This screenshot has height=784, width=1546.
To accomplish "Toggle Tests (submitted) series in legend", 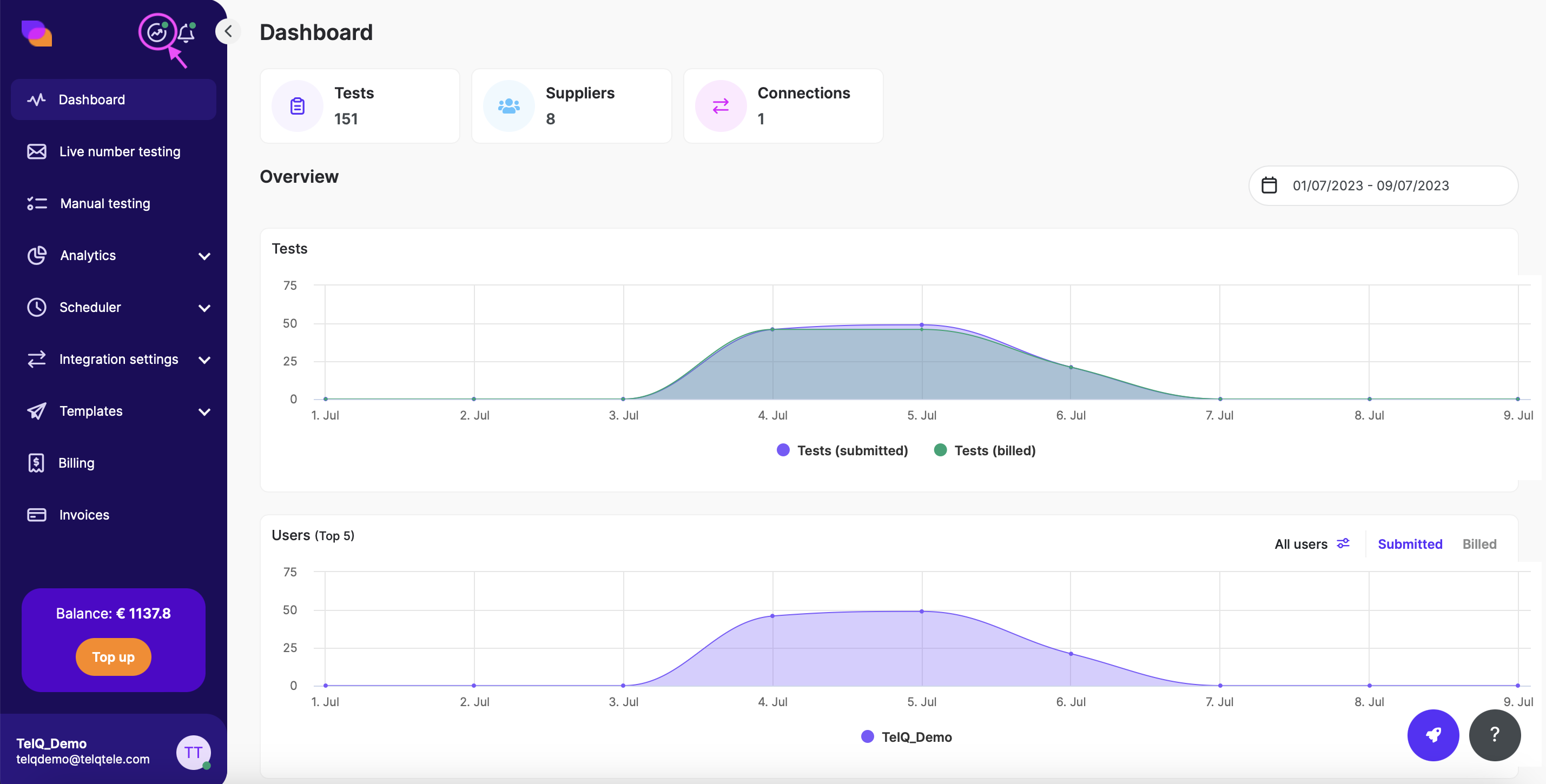I will tap(842, 450).
